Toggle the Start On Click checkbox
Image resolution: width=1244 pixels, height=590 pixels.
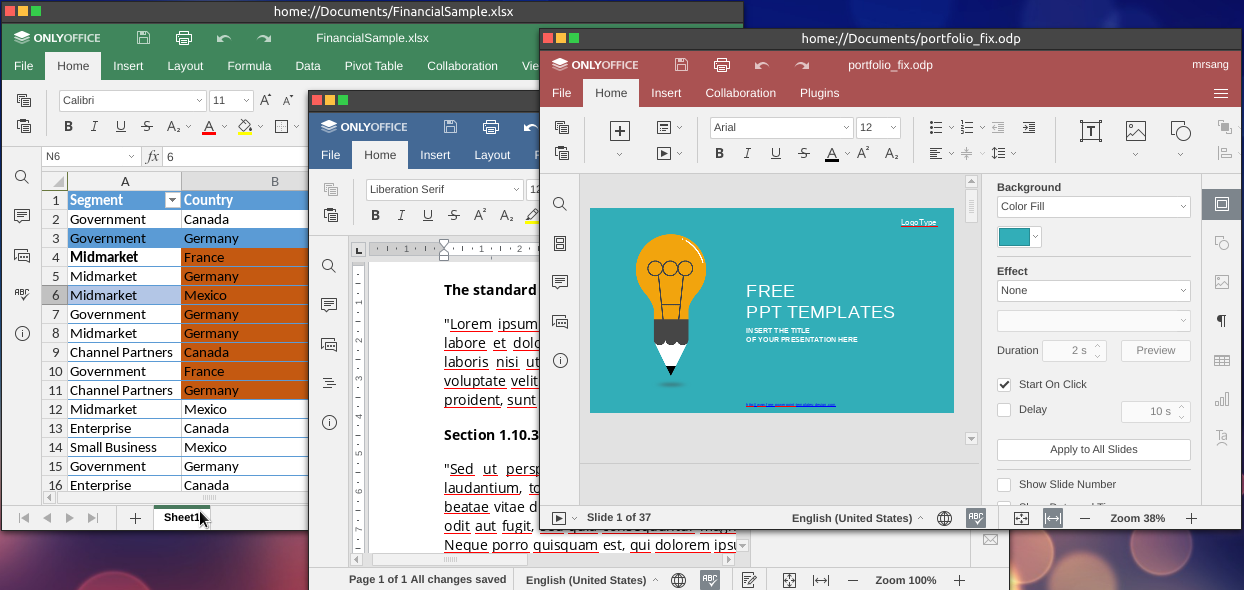1004,384
